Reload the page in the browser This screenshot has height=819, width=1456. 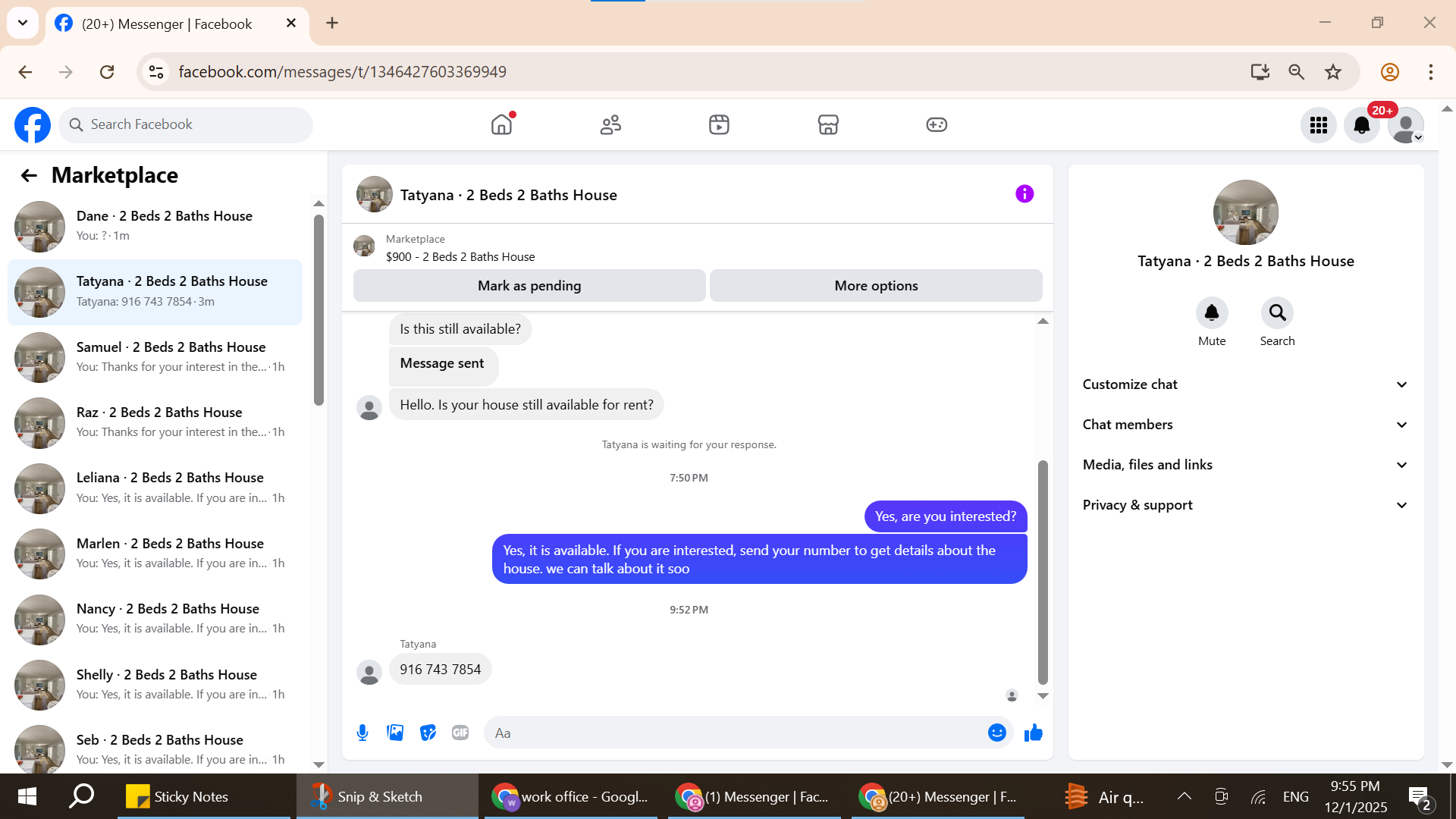(107, 72)
